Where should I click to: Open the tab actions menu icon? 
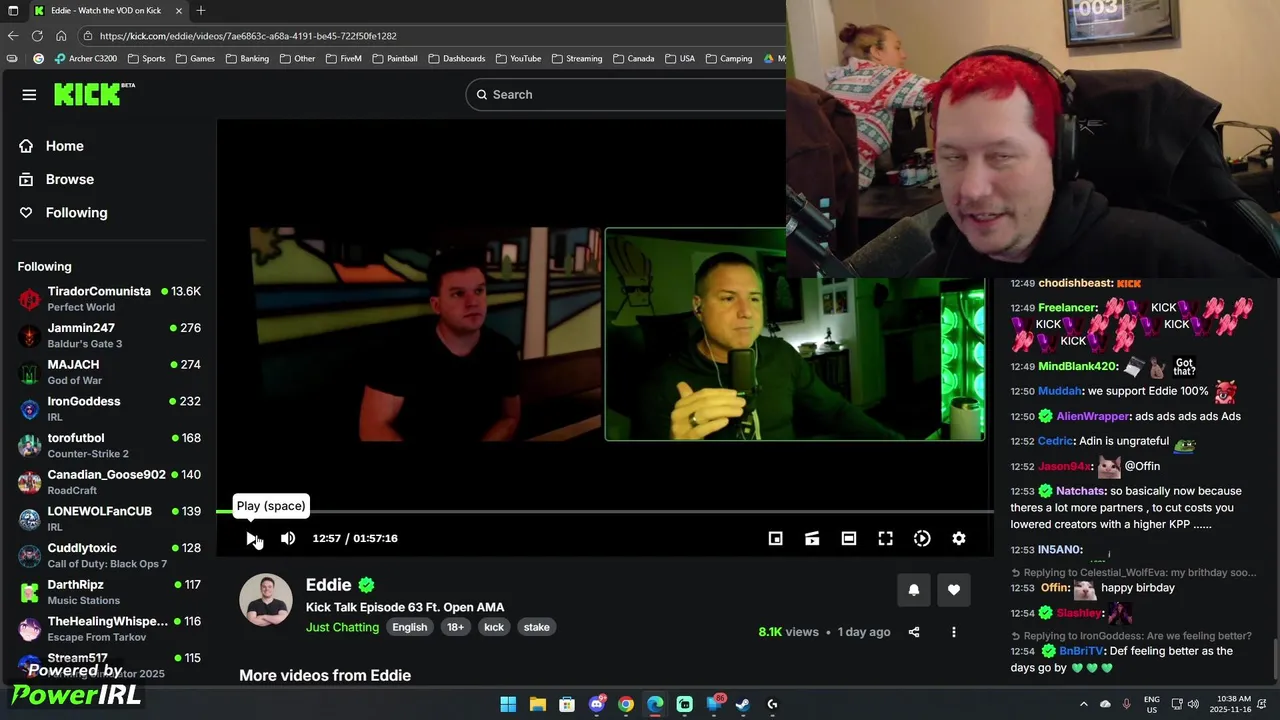click(13, 10)
